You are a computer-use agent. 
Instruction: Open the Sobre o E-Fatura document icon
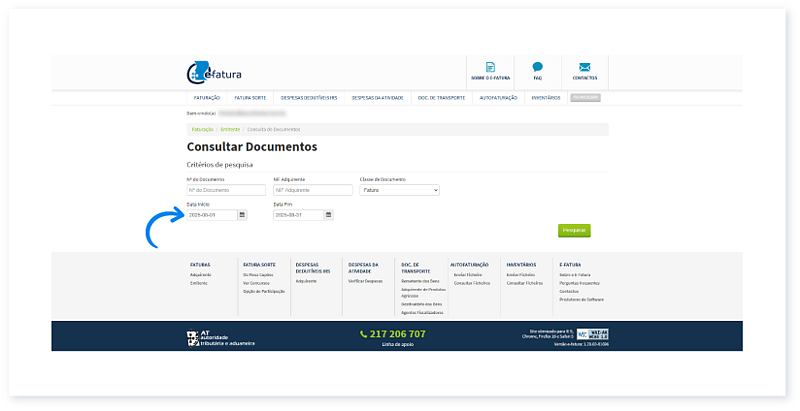click(490, 67)
